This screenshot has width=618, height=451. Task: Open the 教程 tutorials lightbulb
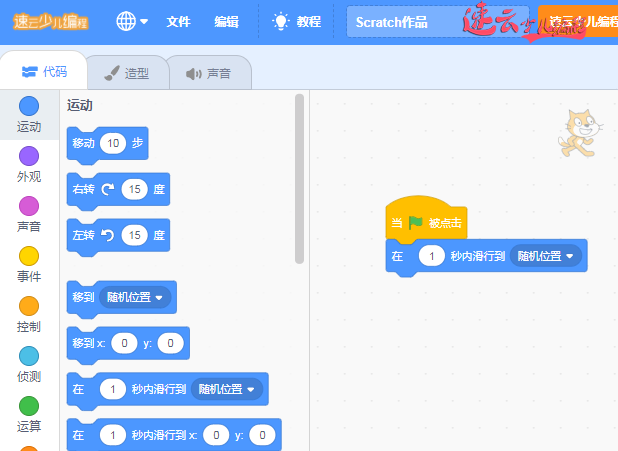pos(297,22)
